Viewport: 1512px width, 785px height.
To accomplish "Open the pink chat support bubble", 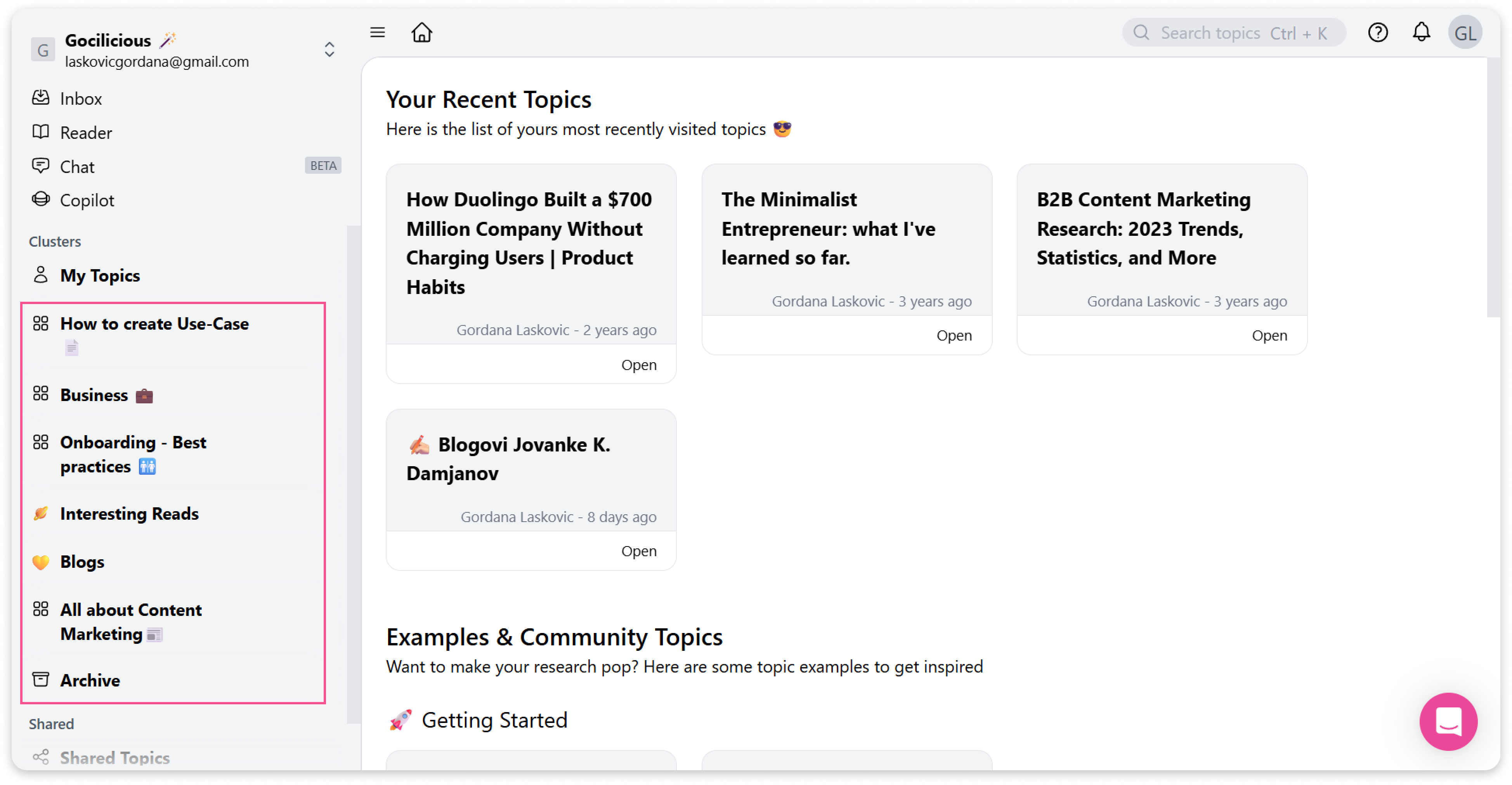I will click(x=1448, y=721).
